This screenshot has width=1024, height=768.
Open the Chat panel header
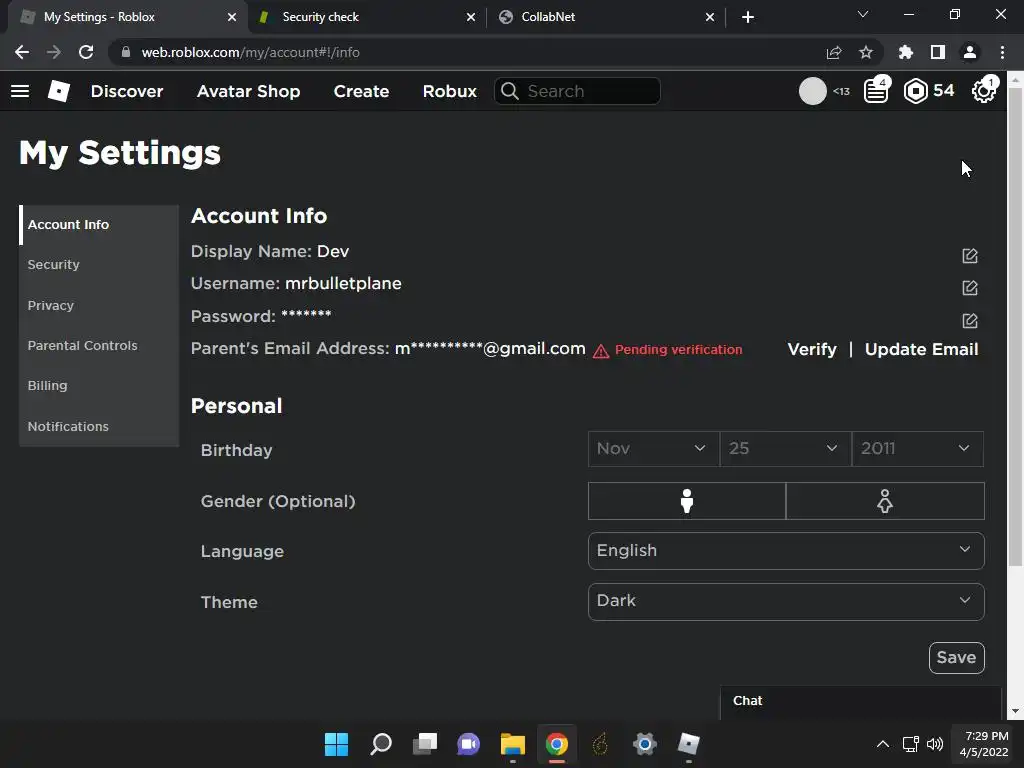pos(861,702)
